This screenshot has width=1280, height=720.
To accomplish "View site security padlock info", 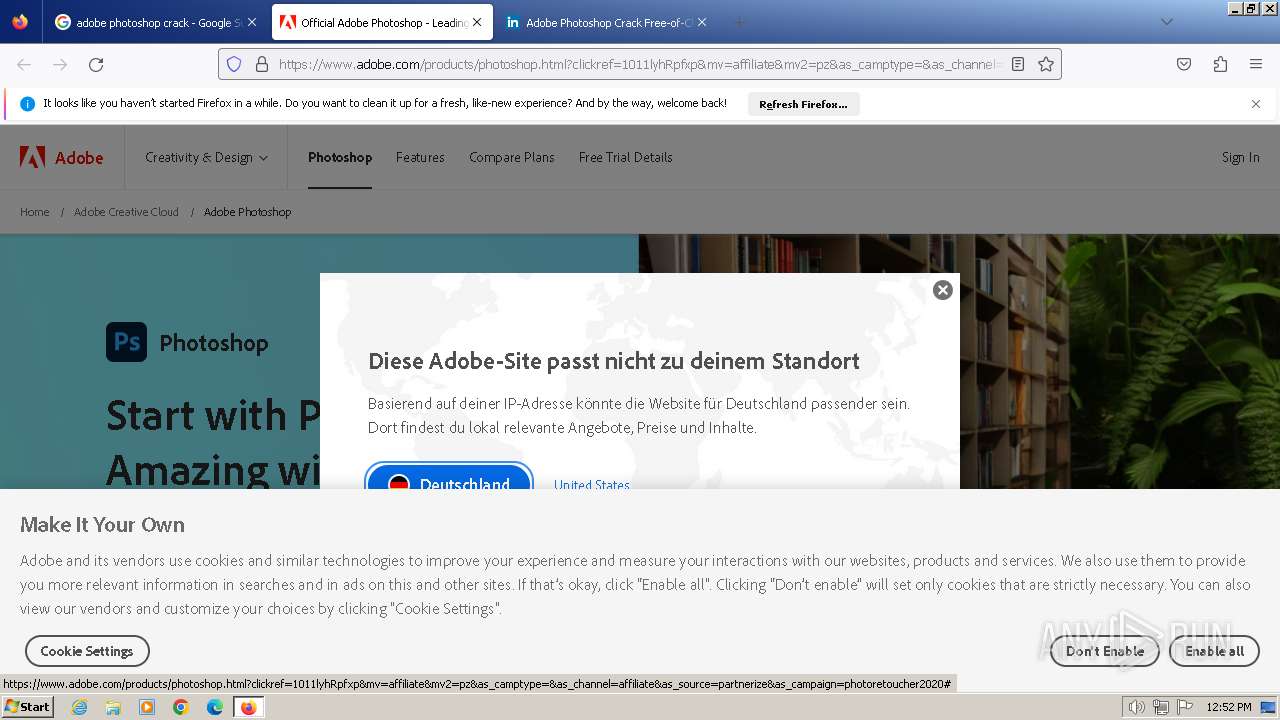I will (x=262, y=64).
